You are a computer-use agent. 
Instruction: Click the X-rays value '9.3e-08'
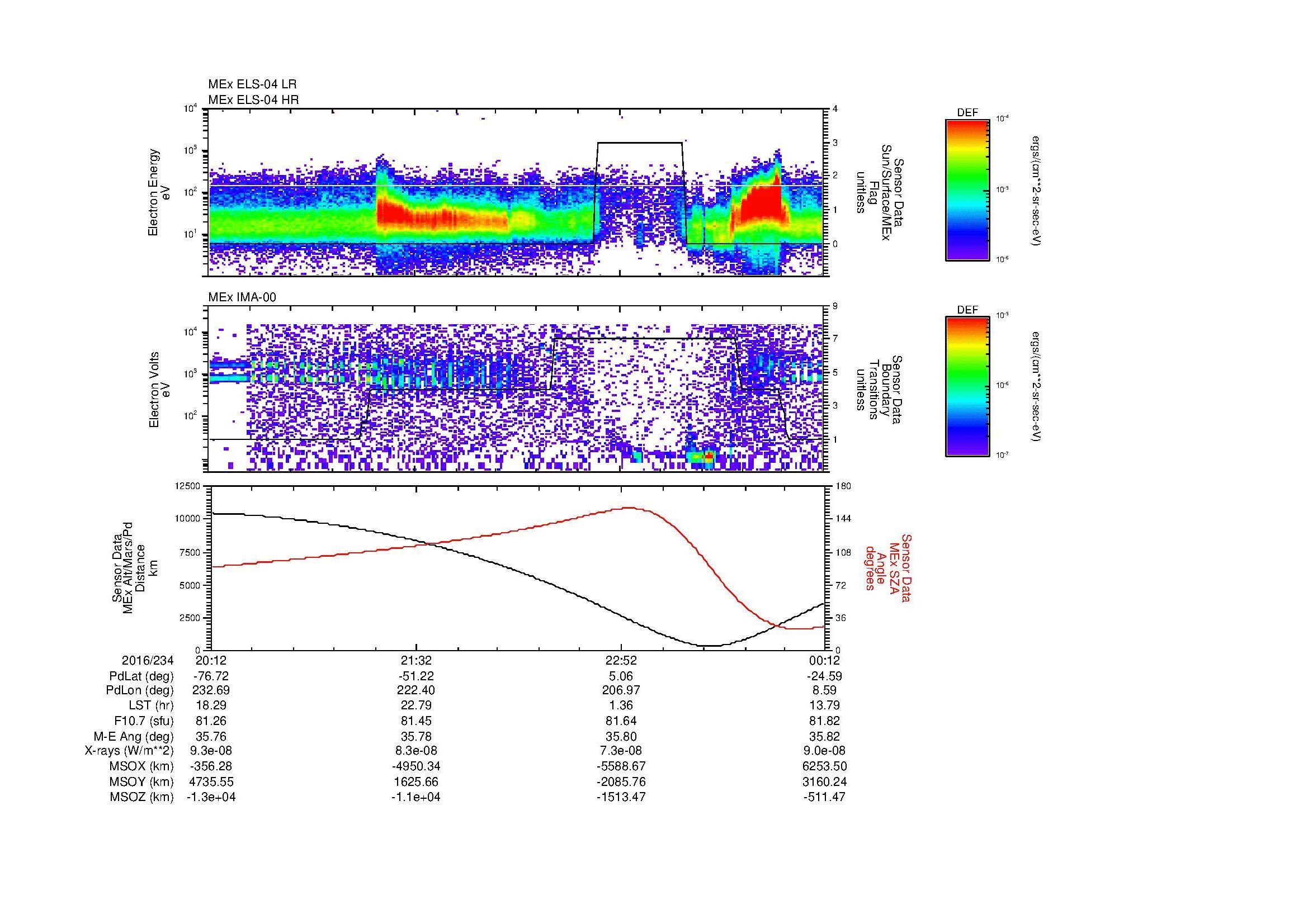click(x=211, y=751)
